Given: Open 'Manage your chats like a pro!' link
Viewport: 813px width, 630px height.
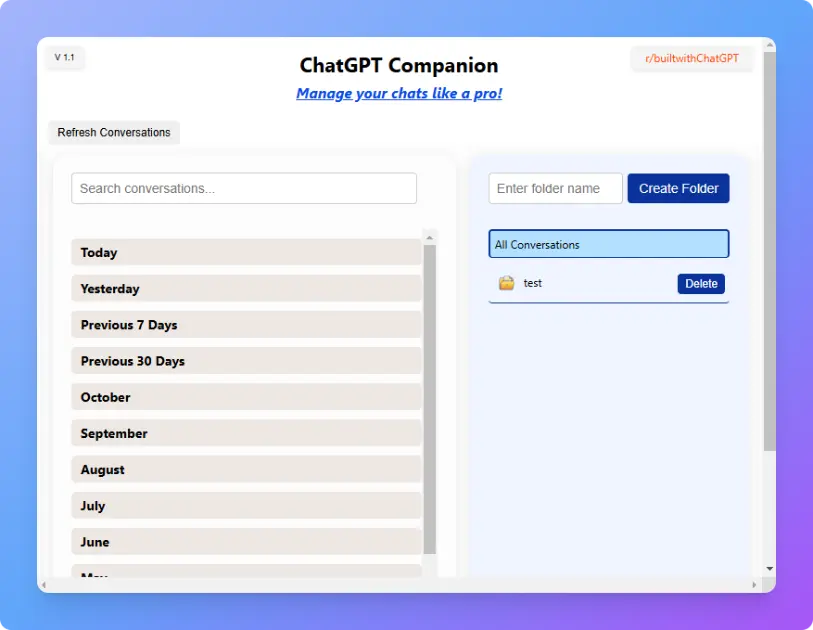Looking at the screenshot, I should click(399, 93).
